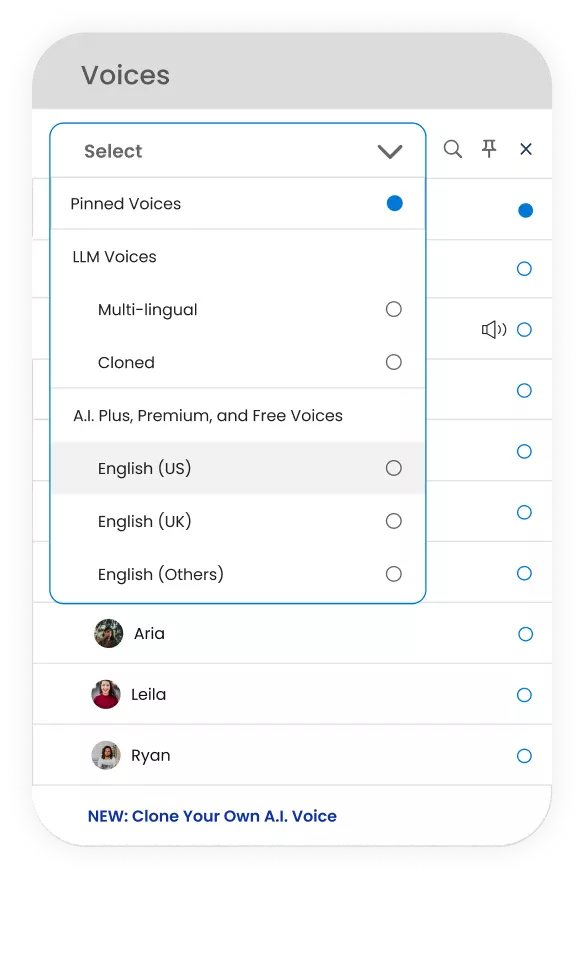Click Ryan's avatar picture
The height and width of the screenshot is (961, 584).
tap(106, 755)
